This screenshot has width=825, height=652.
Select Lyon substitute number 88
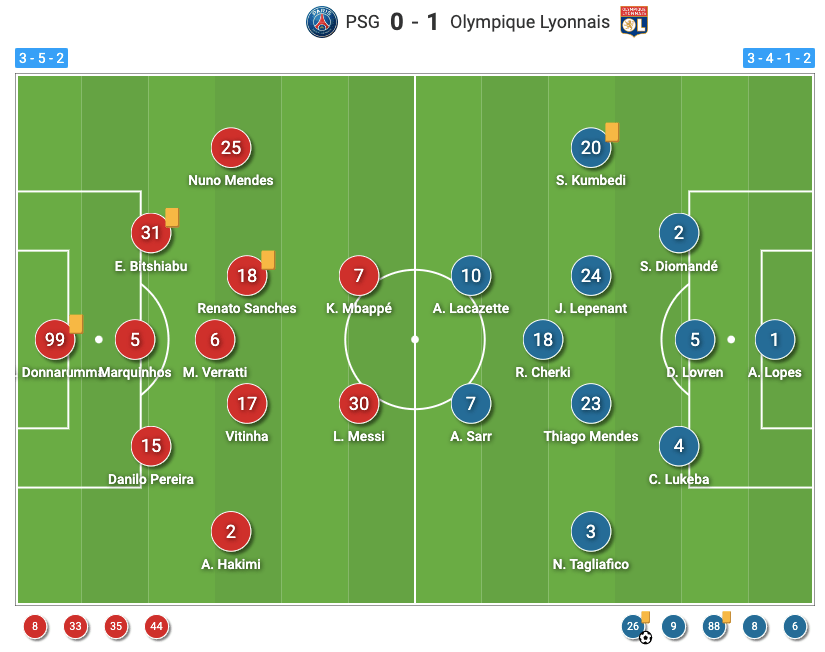[x=714, y=627]
